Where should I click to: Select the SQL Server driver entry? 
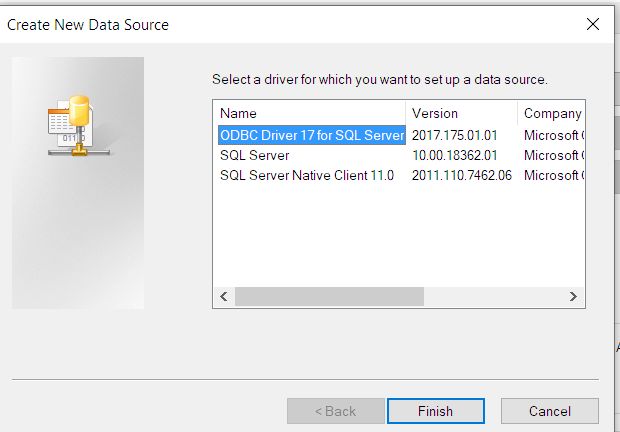point(255,155)
